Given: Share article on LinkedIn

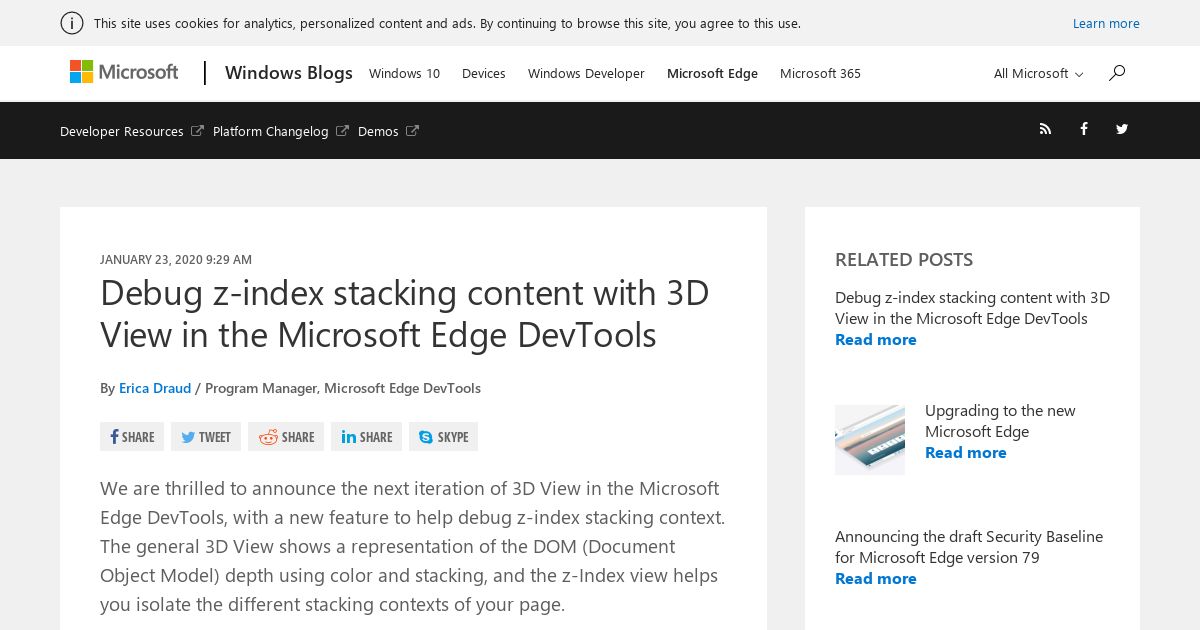Looking at the screenshot, I should [366, 437].
